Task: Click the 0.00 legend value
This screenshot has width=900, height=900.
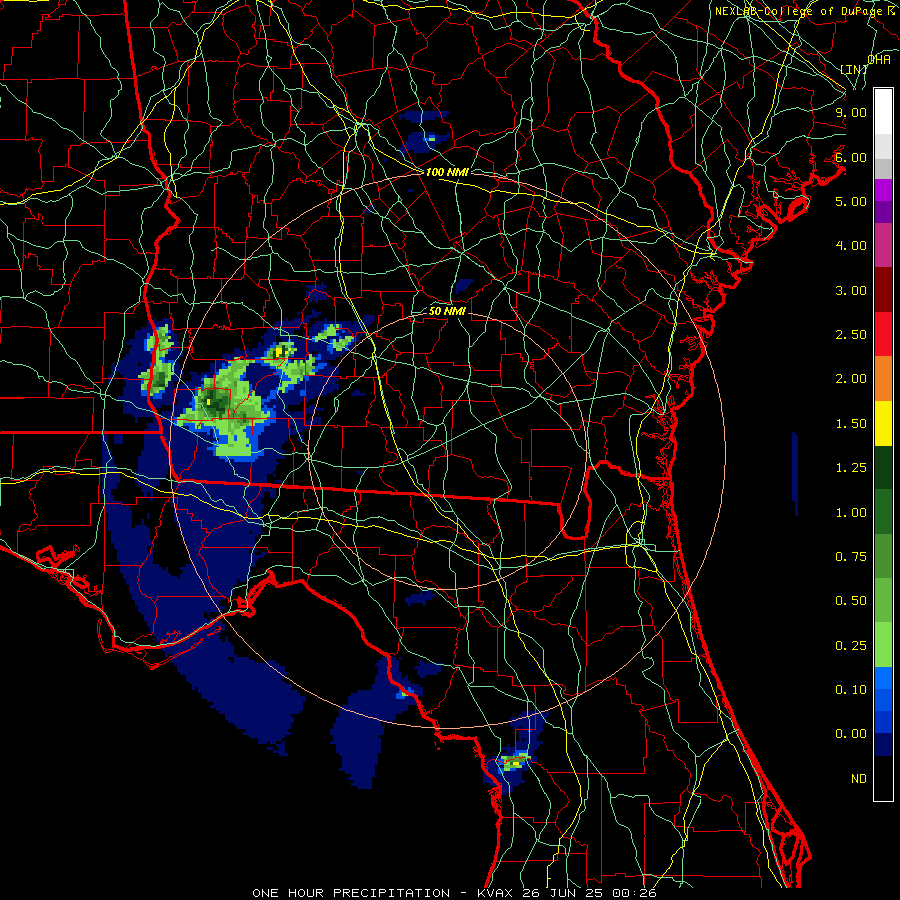Action: click(851, 734)
